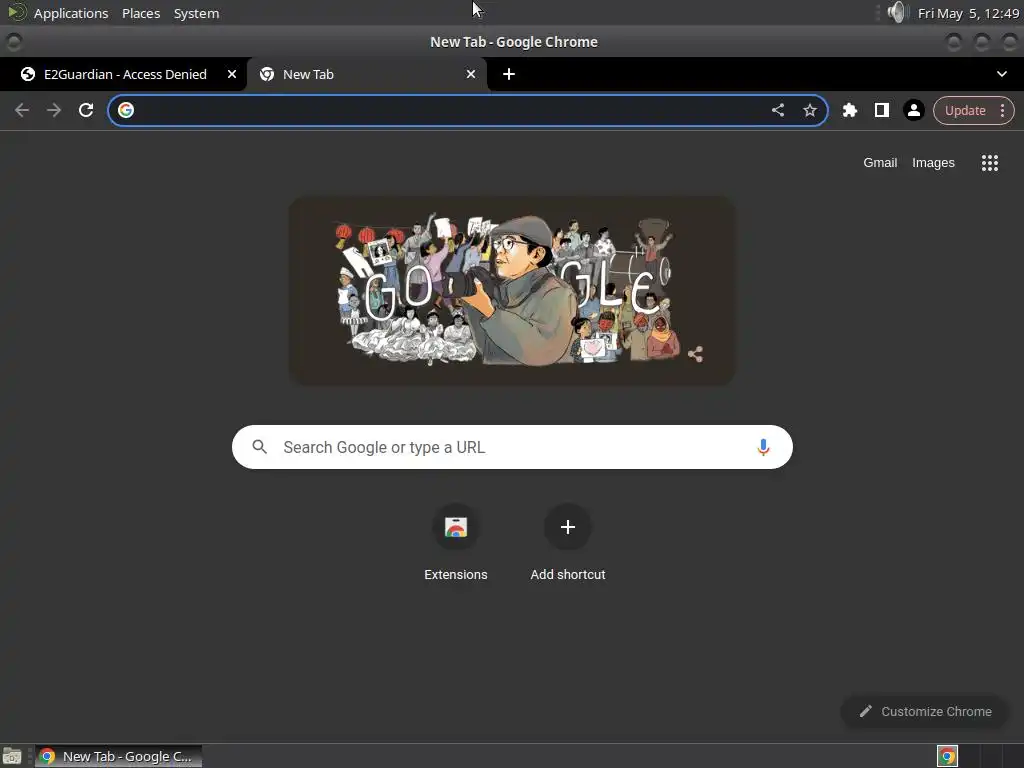Expand the tab search dropdown arrow
Viewport: 1024px width, 768px height.
tap(1002, 74)
